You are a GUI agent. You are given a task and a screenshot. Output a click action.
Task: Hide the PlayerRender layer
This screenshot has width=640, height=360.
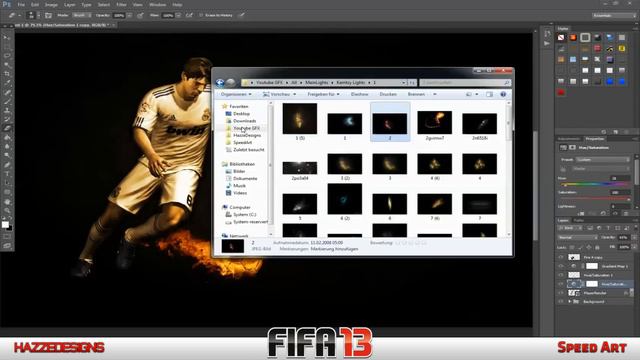click(x=560, y=293)
